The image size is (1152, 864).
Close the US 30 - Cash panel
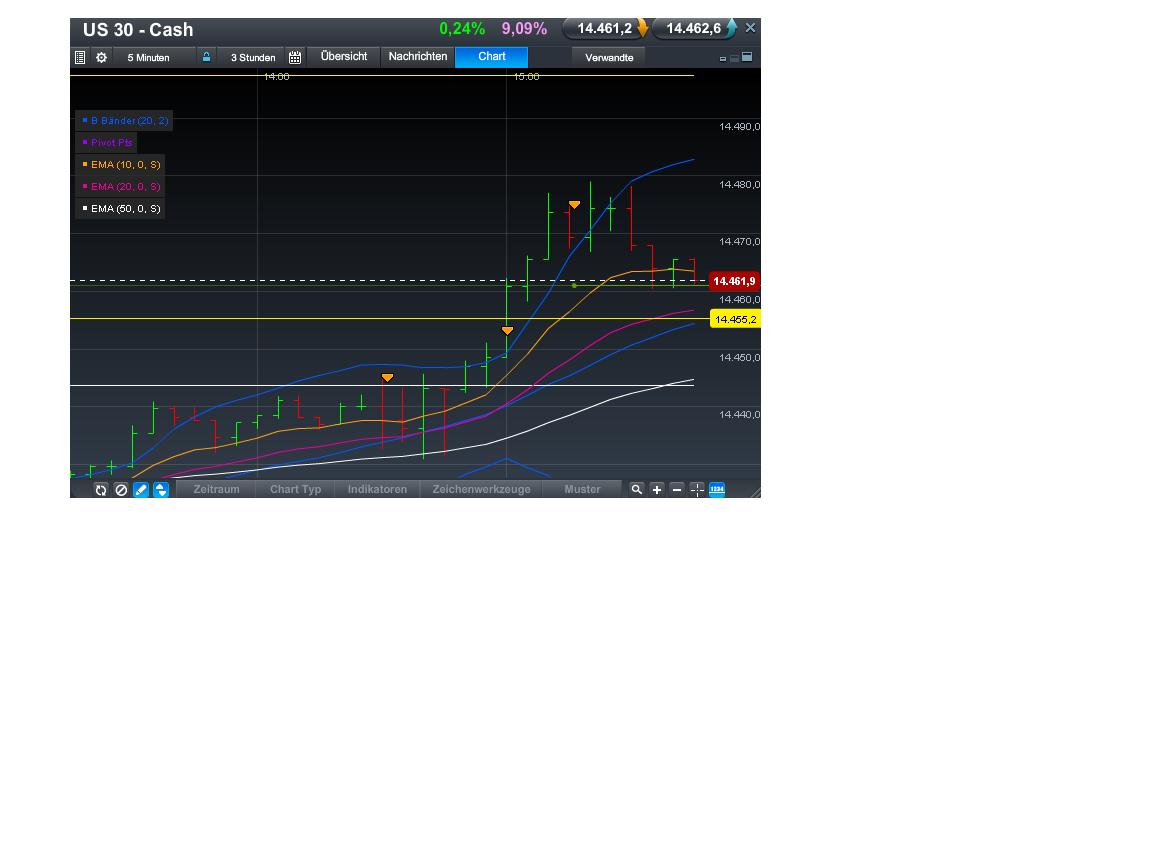[750, 28]
